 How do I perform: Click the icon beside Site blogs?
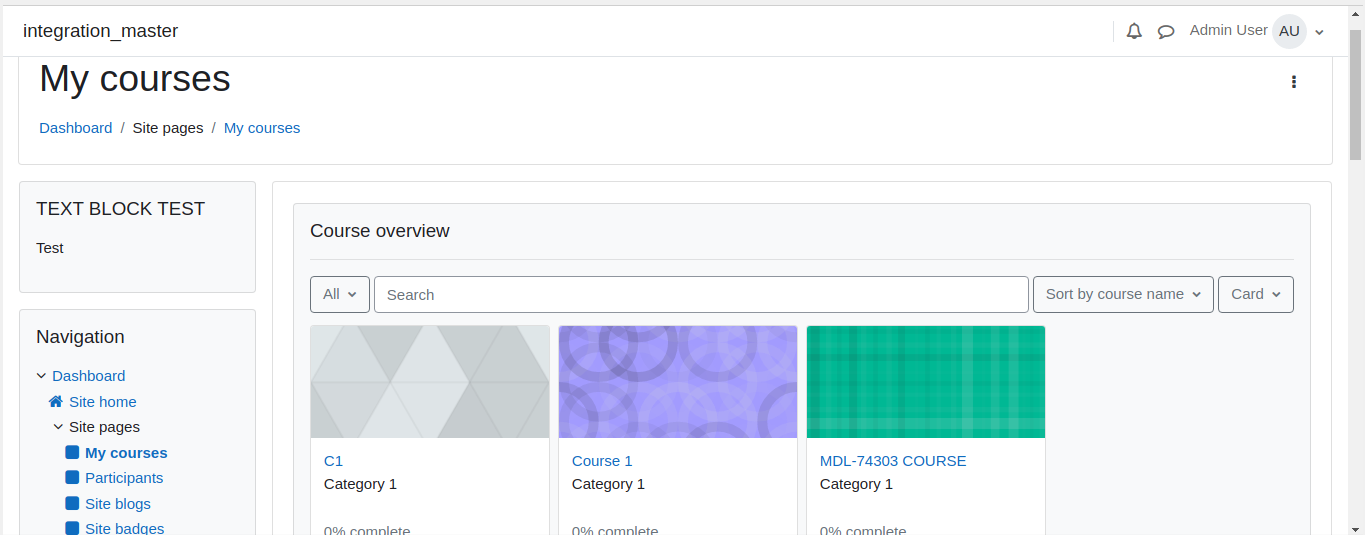click(72, 504)
